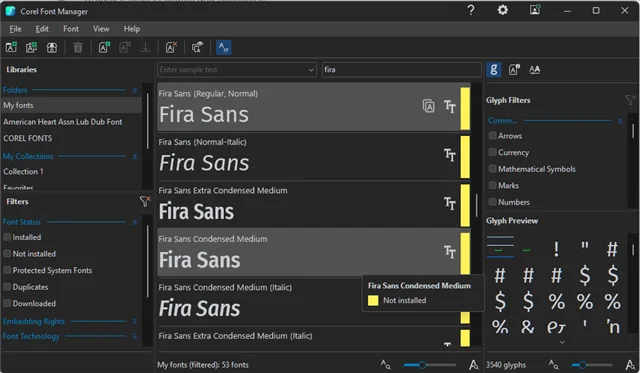Click the Add Folder toolbar icon
The width and height of the screenshot is (640, 373).
(x=11, y=47)
